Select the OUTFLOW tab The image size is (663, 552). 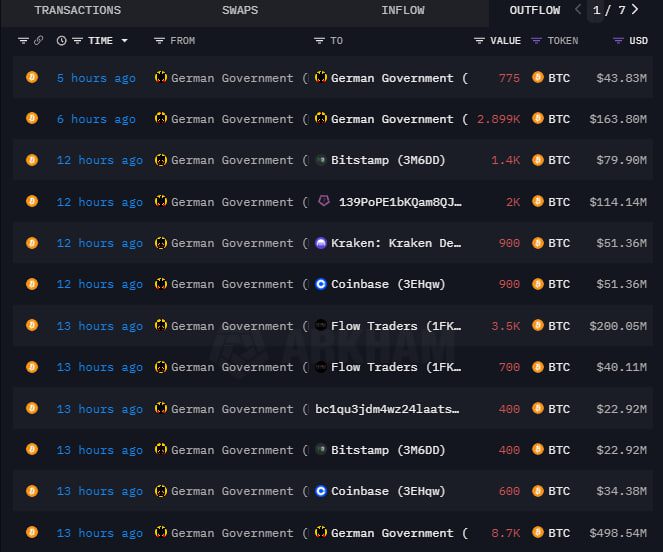click(x=535, y=10)
